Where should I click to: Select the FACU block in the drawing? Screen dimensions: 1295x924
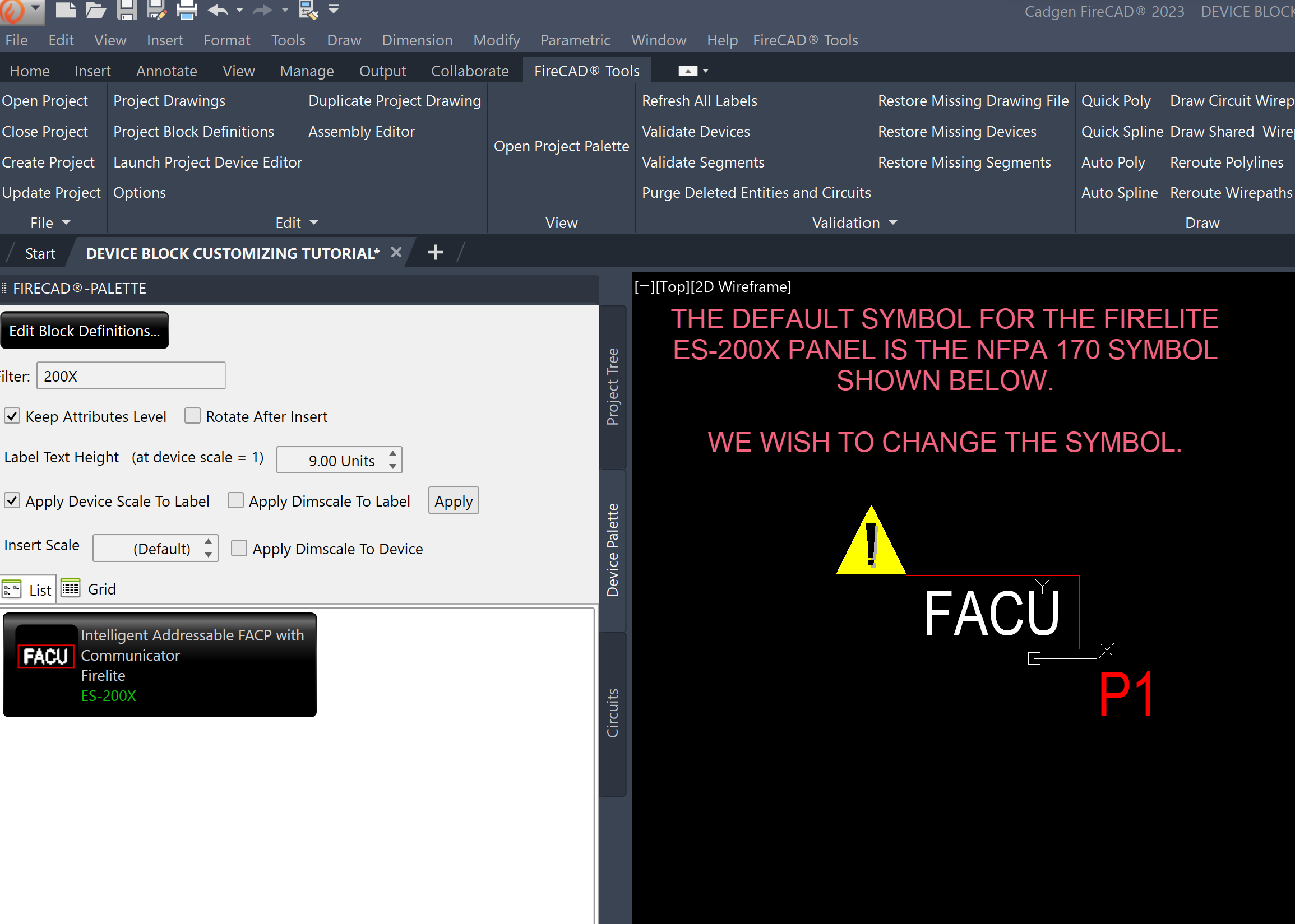tap(992, 612)
